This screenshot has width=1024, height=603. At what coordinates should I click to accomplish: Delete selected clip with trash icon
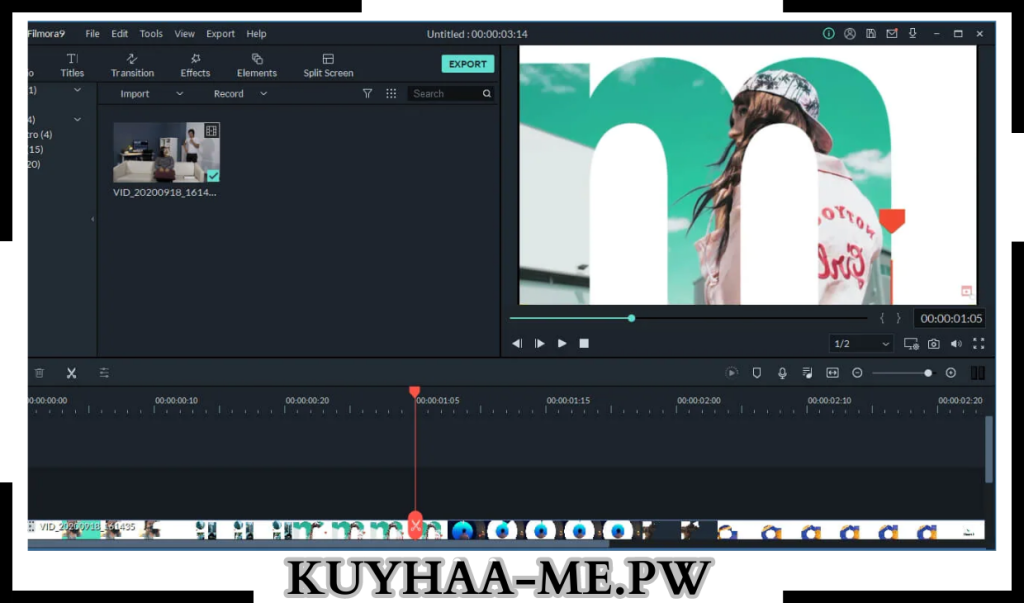point(39,373)
